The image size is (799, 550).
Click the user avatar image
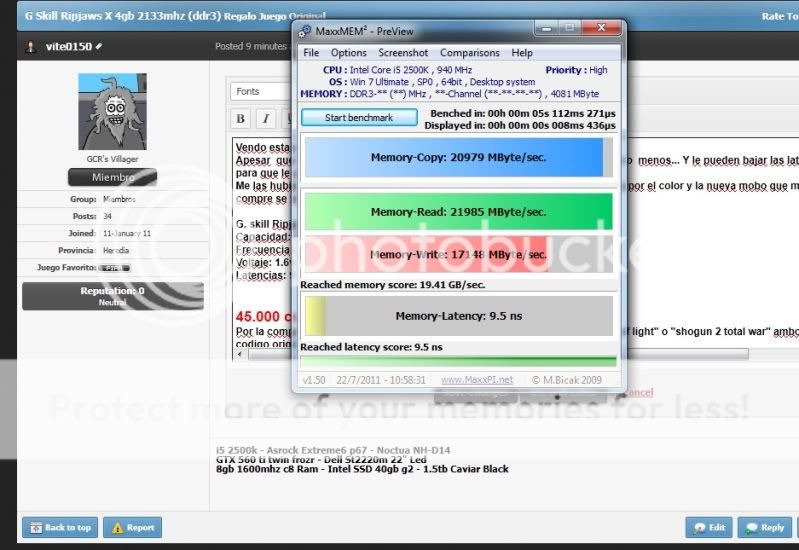click(x=112, y=111)
